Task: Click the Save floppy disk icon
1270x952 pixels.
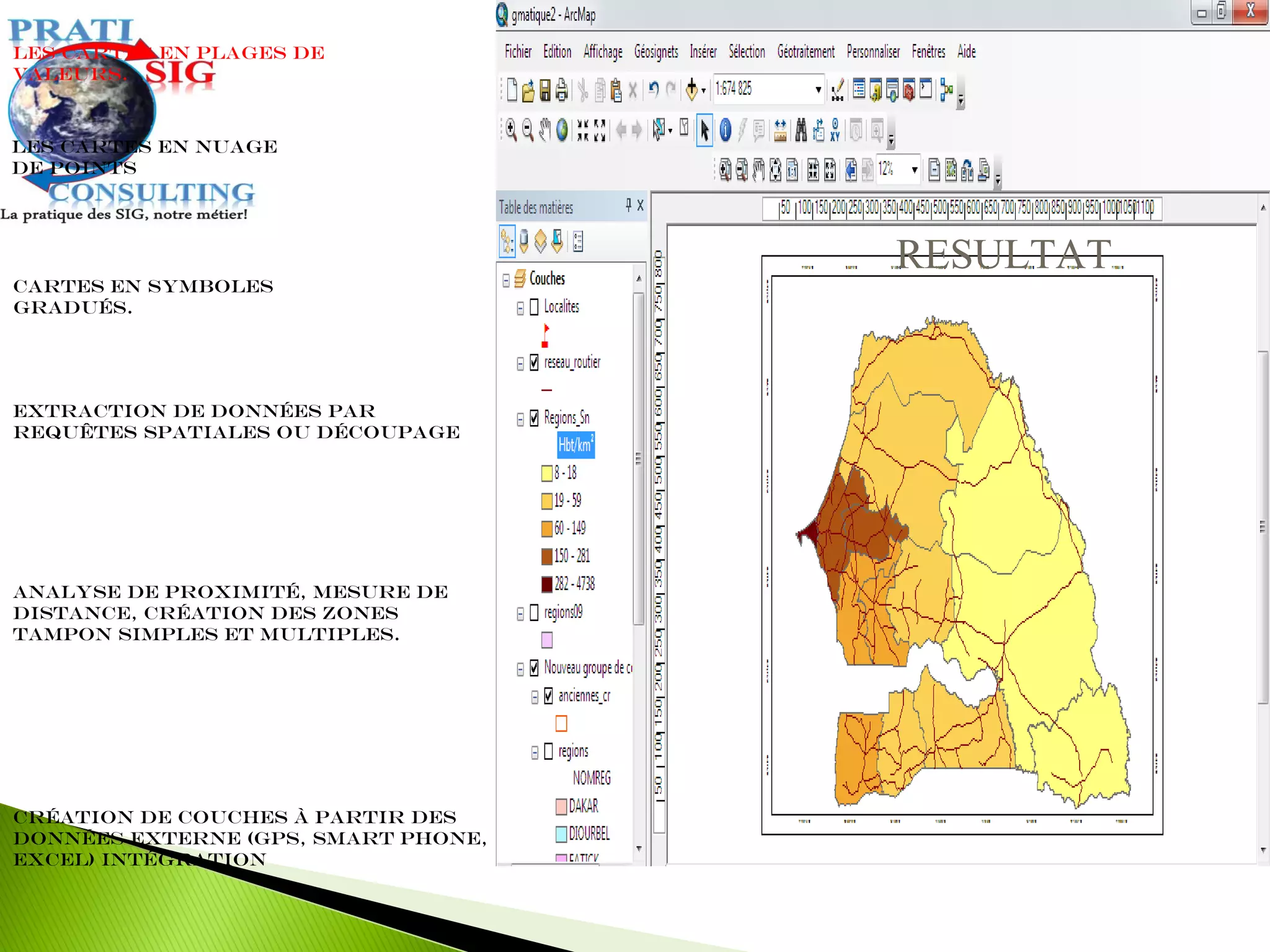Action: coord(545,90)
